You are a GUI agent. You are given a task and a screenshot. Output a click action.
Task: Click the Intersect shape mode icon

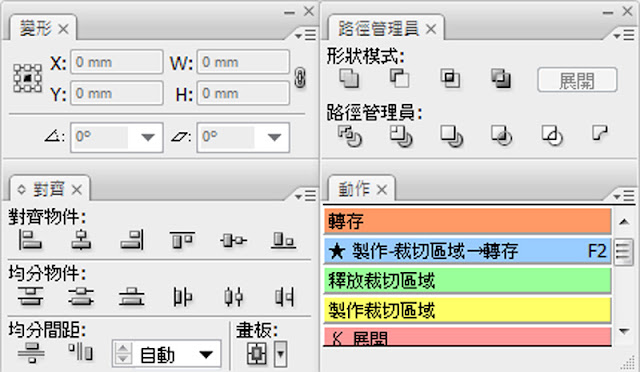(x=450, y=78)
